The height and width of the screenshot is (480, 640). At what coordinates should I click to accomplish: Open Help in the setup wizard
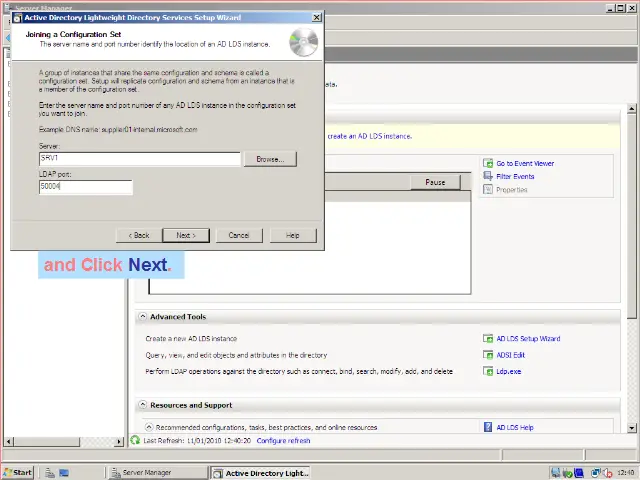(x=293, y=235)
